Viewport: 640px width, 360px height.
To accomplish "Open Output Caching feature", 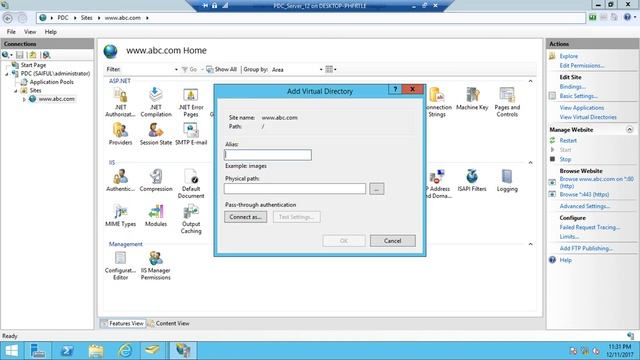I will click(x=191, y=219).
